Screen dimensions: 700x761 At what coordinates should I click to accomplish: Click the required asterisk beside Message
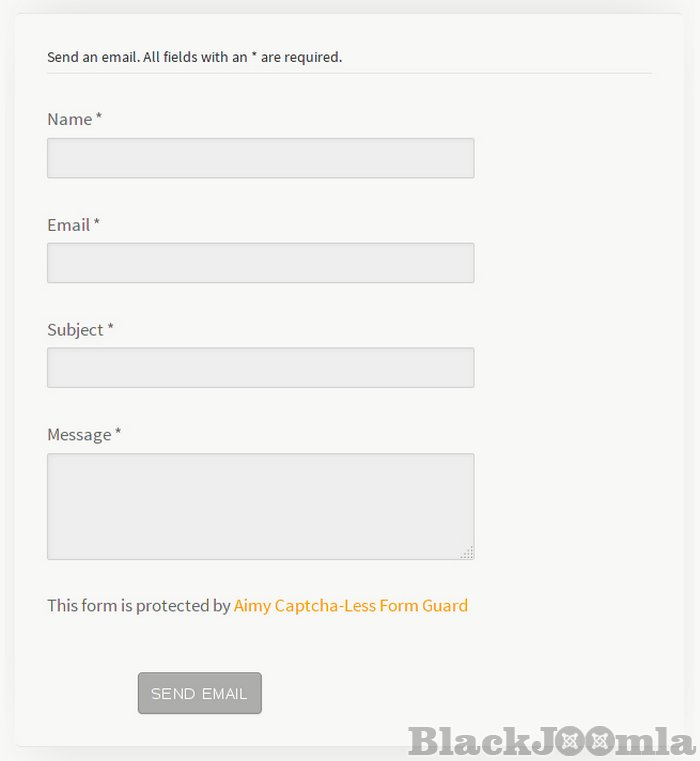tap(118, 435)
